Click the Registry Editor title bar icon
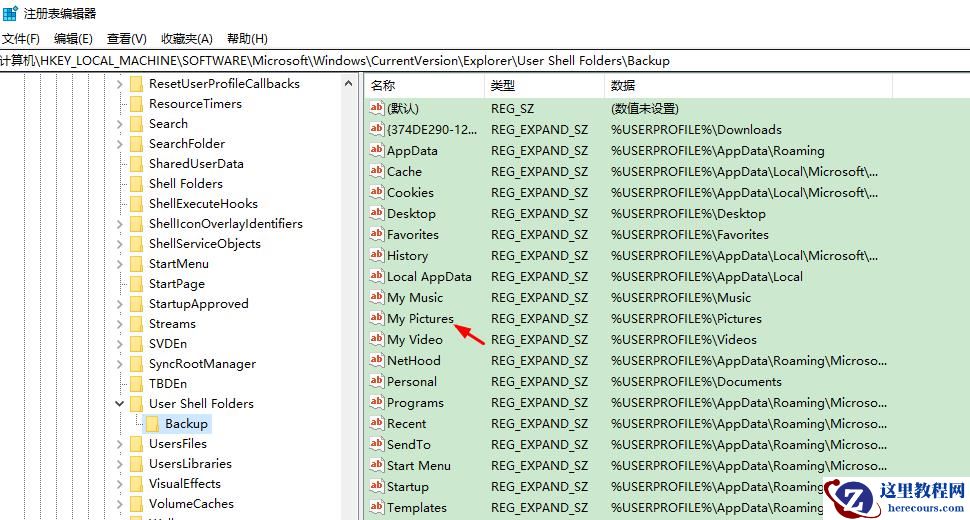This screenshot has width=970, height=520. click(11, 13)
